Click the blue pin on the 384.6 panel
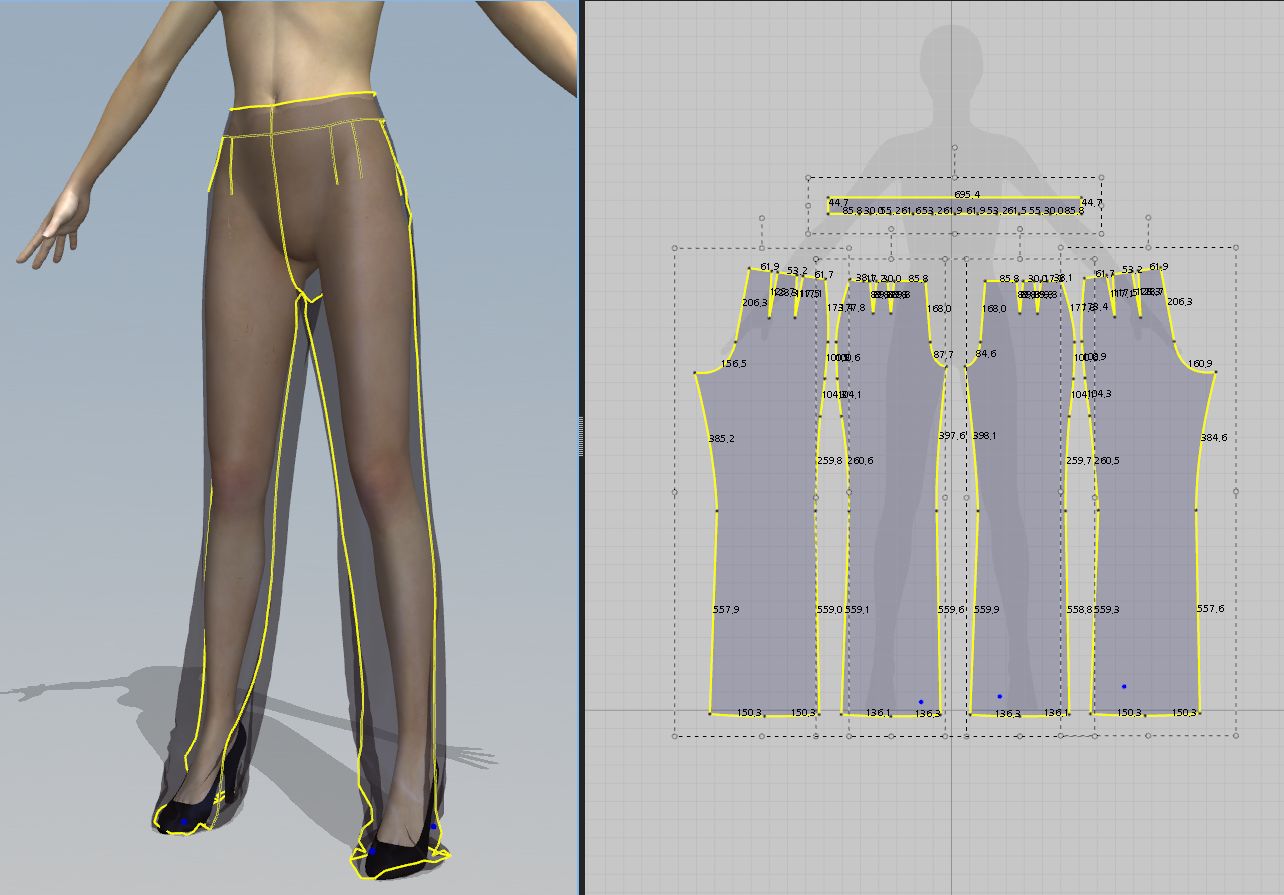 click(1124, 686)
